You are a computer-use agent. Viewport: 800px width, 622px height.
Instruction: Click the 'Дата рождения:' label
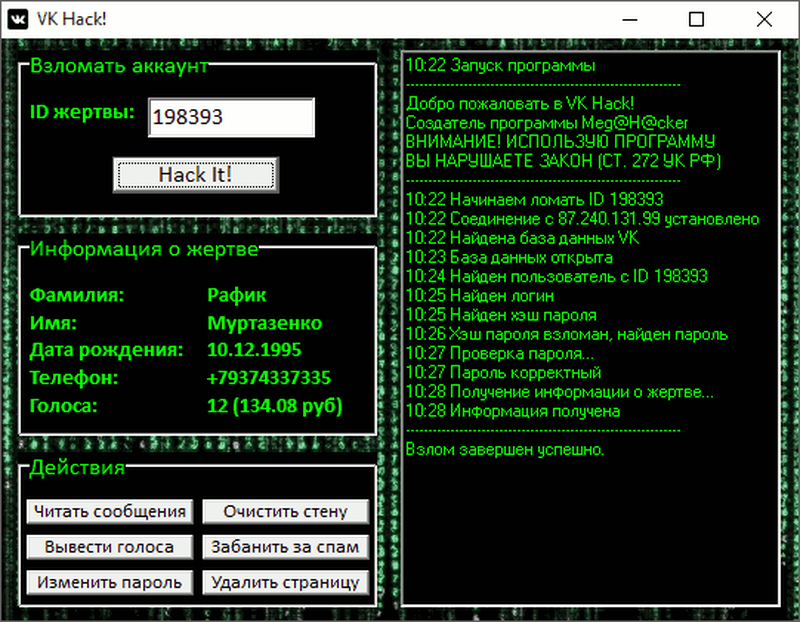107,350
